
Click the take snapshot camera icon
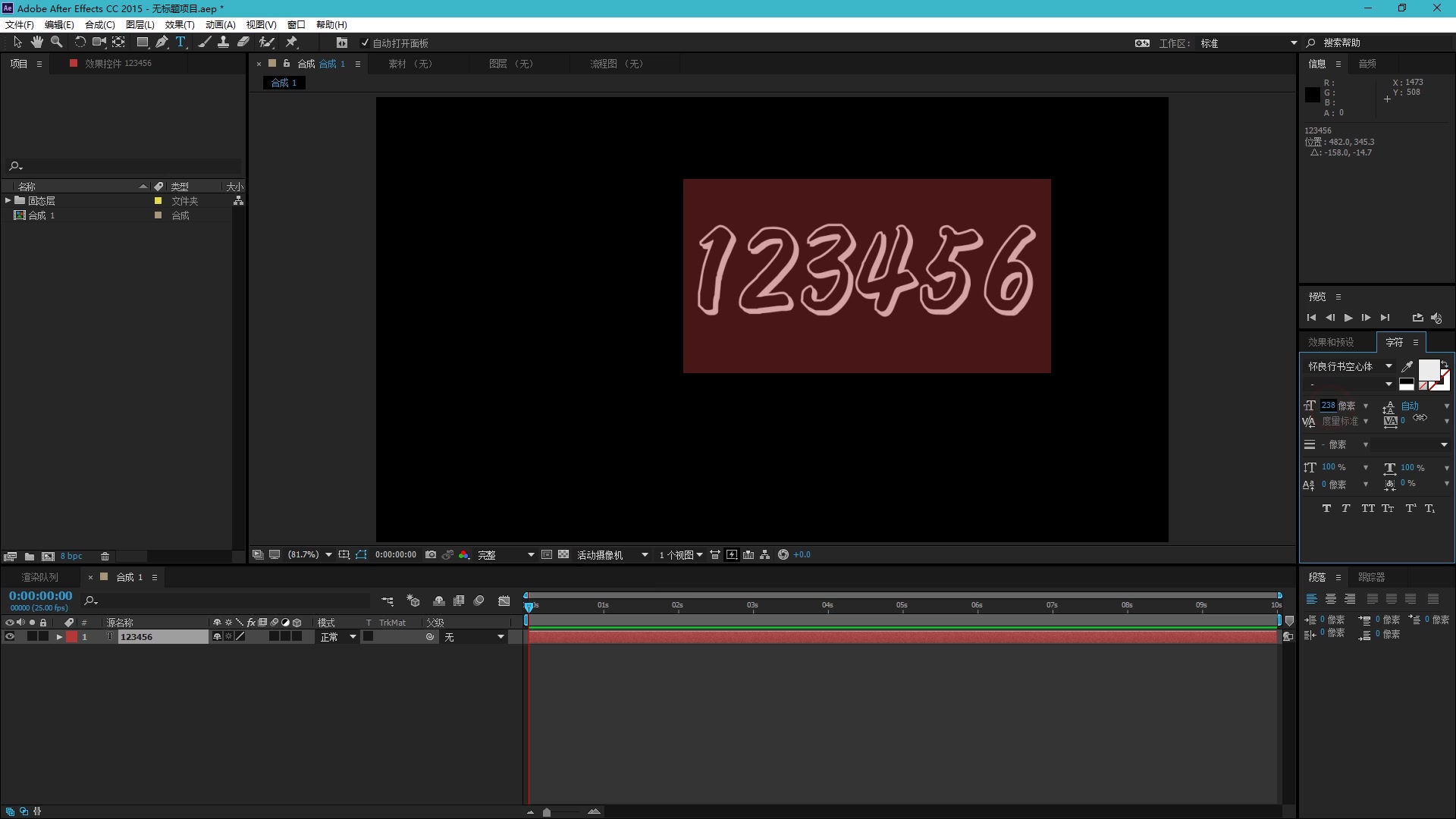point(431,555)
